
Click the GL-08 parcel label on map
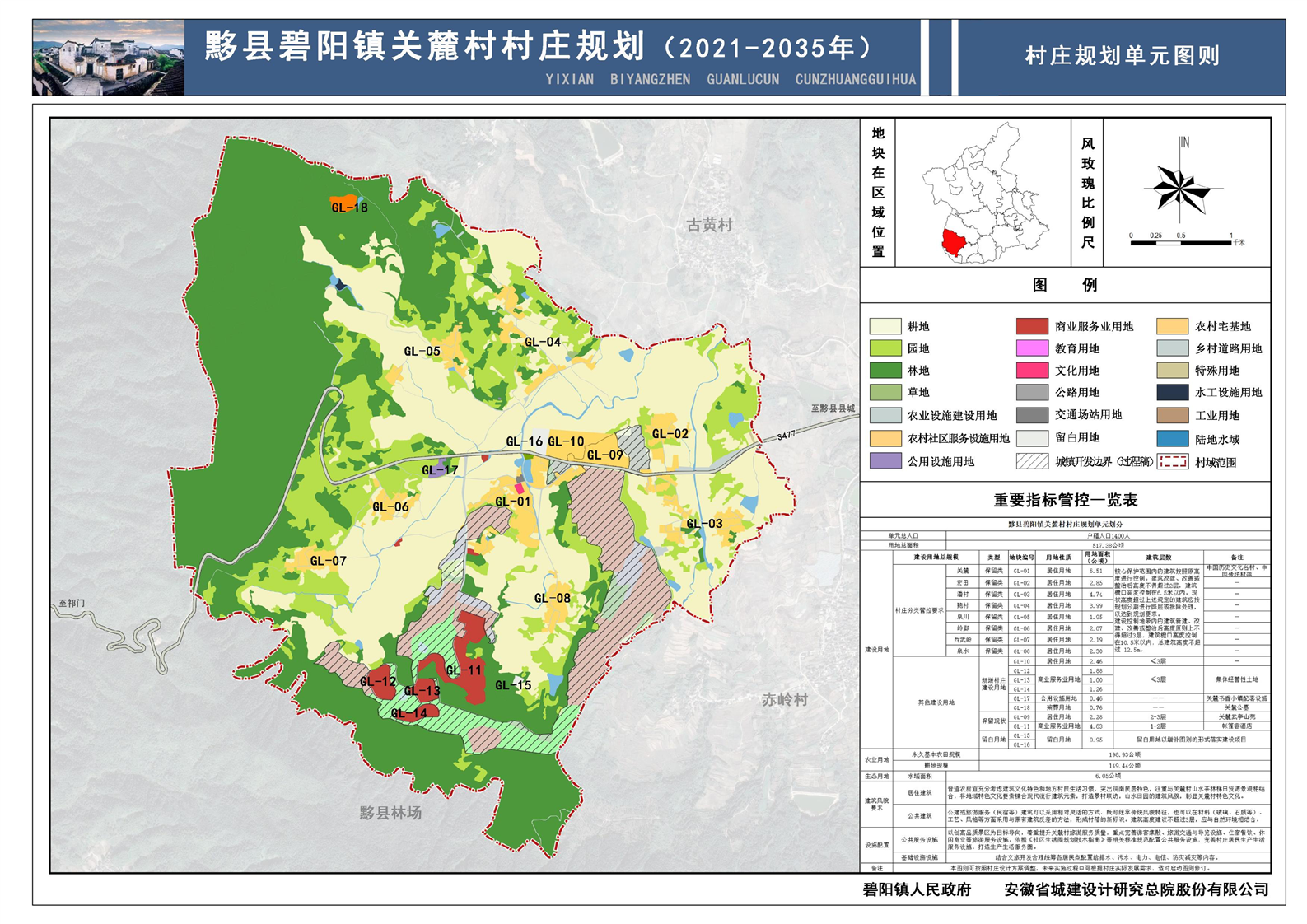click(x=552, y=599)
